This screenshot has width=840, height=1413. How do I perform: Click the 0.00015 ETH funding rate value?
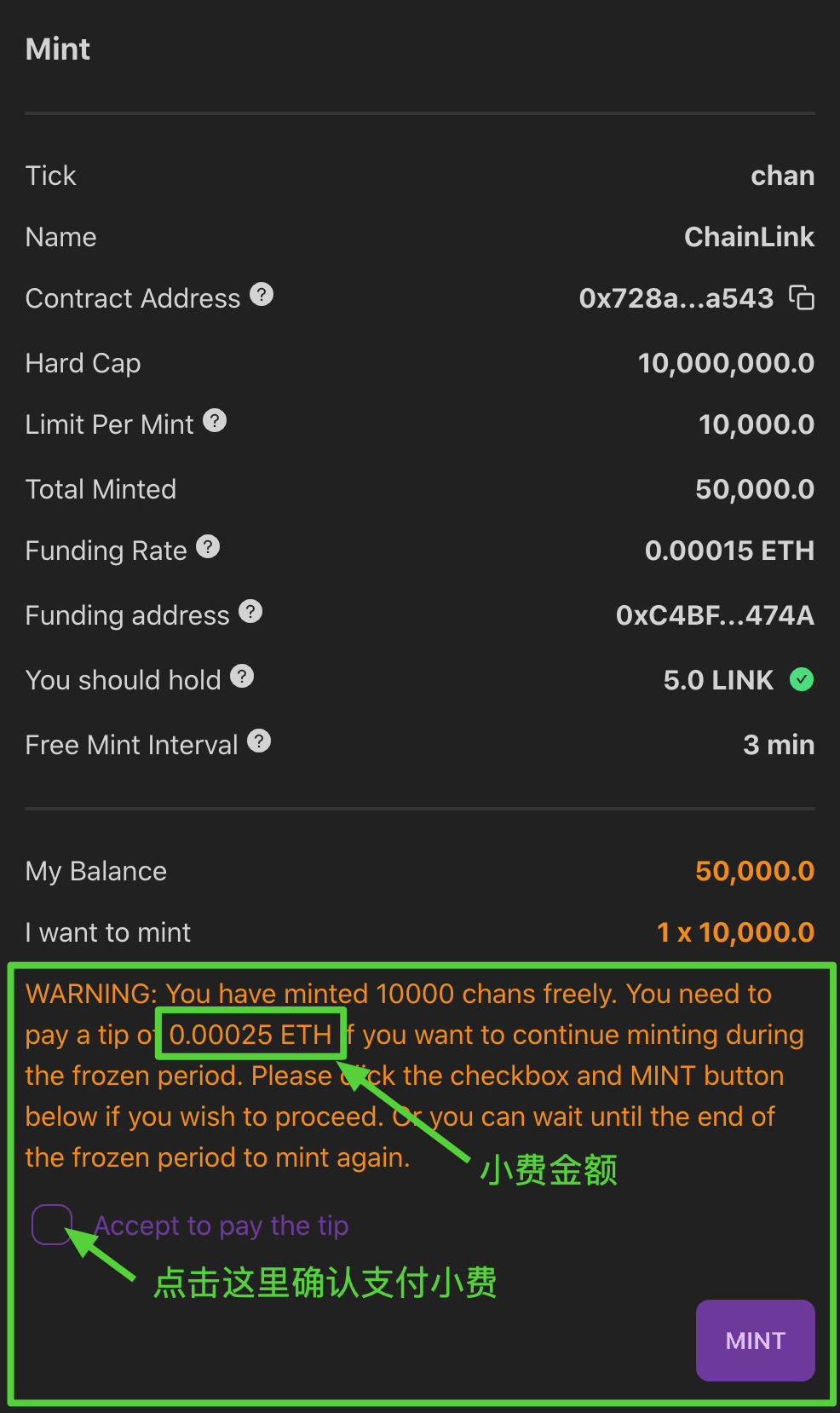(x=729, y=551)
